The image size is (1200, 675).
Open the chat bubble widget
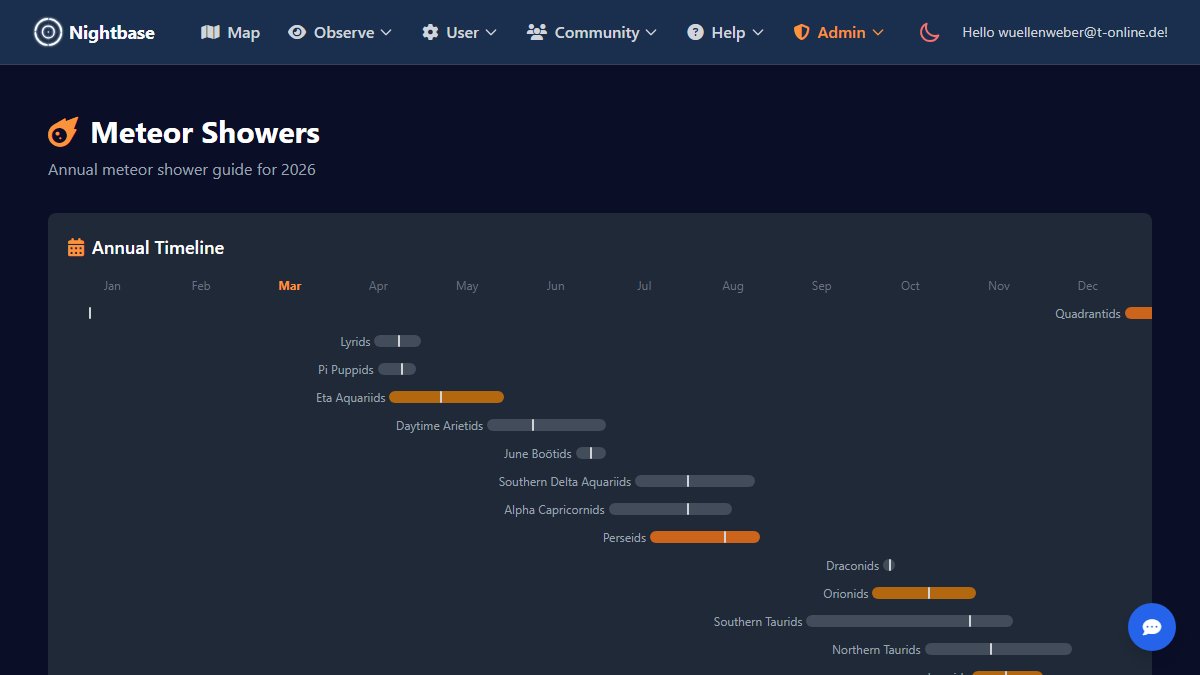[1151, 627]
